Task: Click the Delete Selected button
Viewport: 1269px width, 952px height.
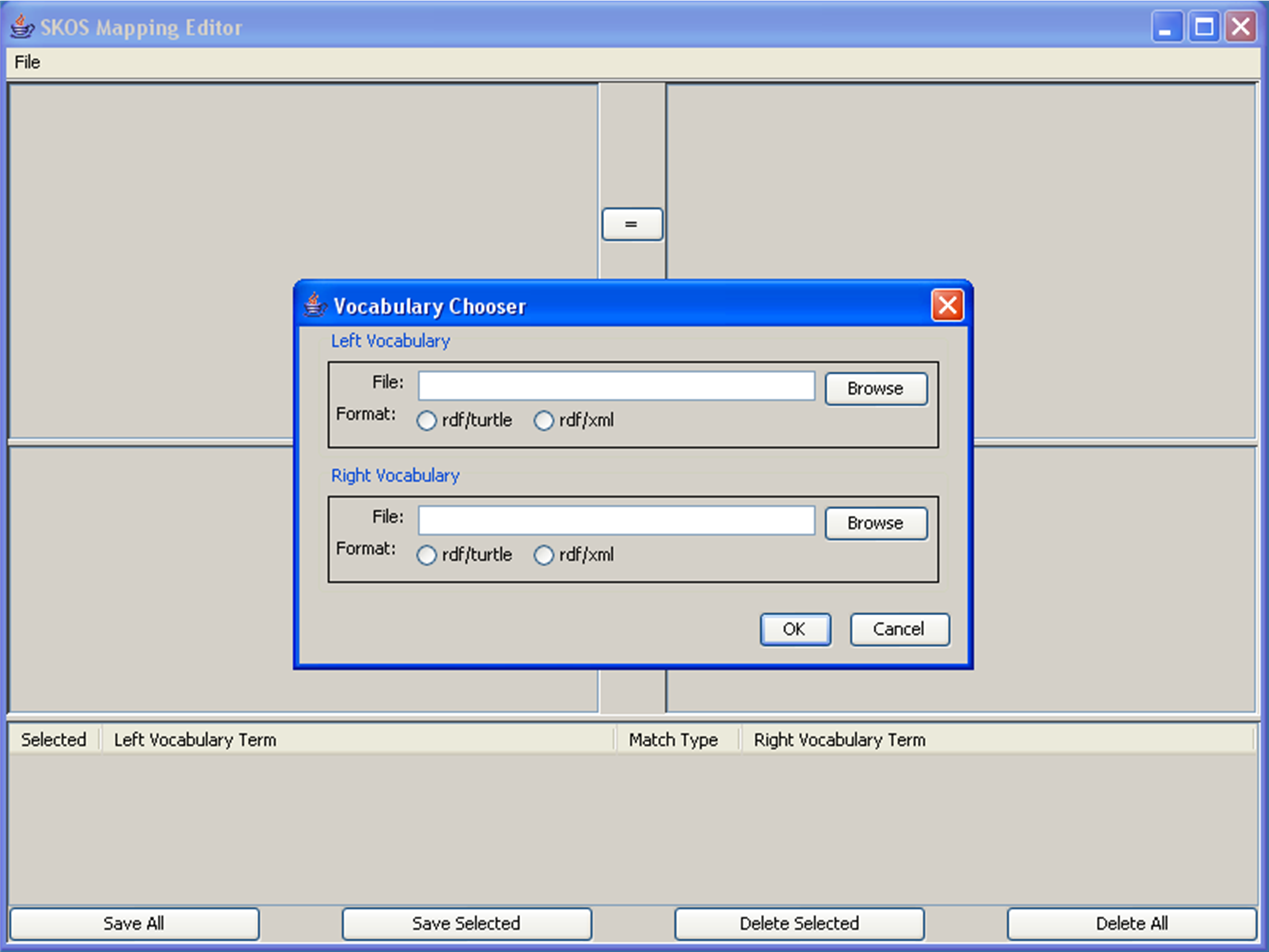Action: pos(799,923)
